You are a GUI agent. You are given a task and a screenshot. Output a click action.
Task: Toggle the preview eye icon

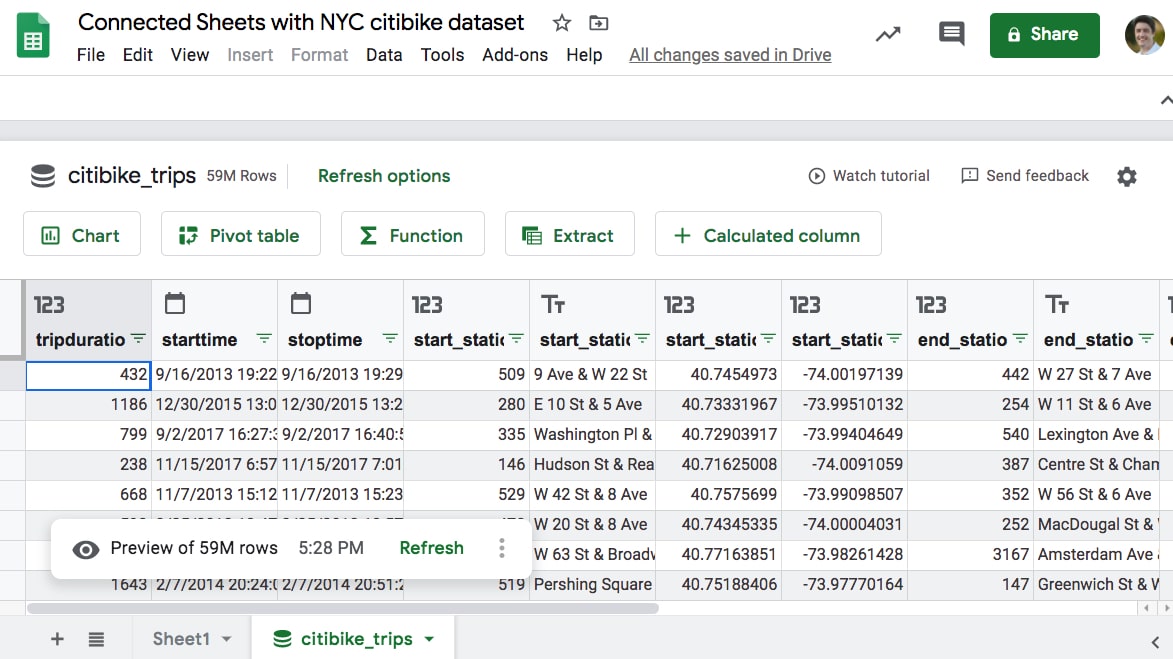click(85, 550)
